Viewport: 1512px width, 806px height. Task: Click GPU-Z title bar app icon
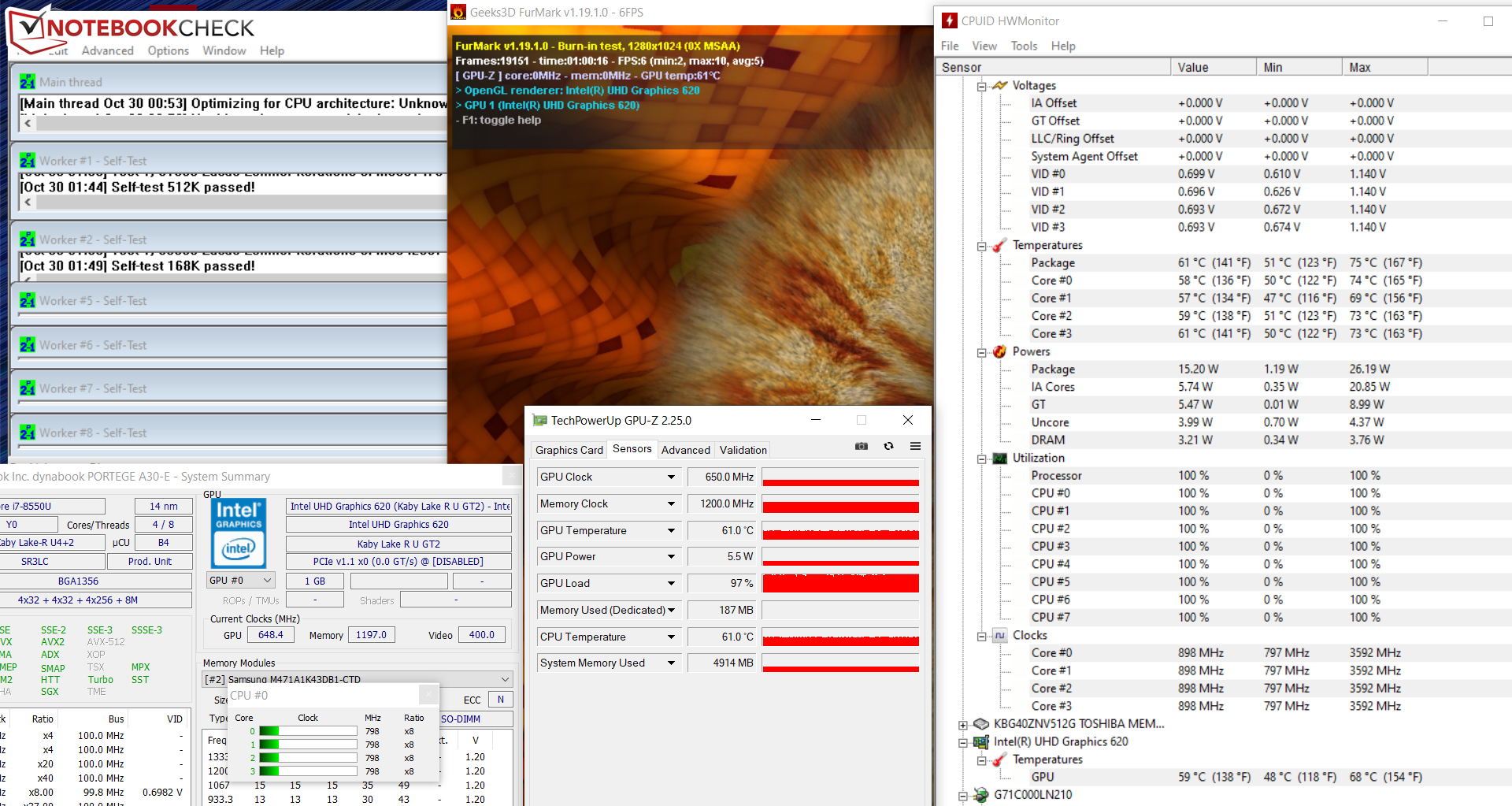pyautogui.click(x=539, y=421)
